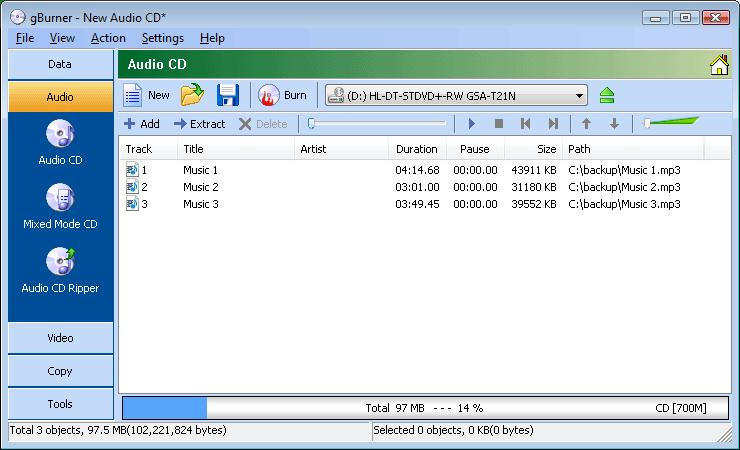Image resolution: width=740 pixels, height=450 pixels.
Task: Skip to the previous track
Action: click(525, 124)
